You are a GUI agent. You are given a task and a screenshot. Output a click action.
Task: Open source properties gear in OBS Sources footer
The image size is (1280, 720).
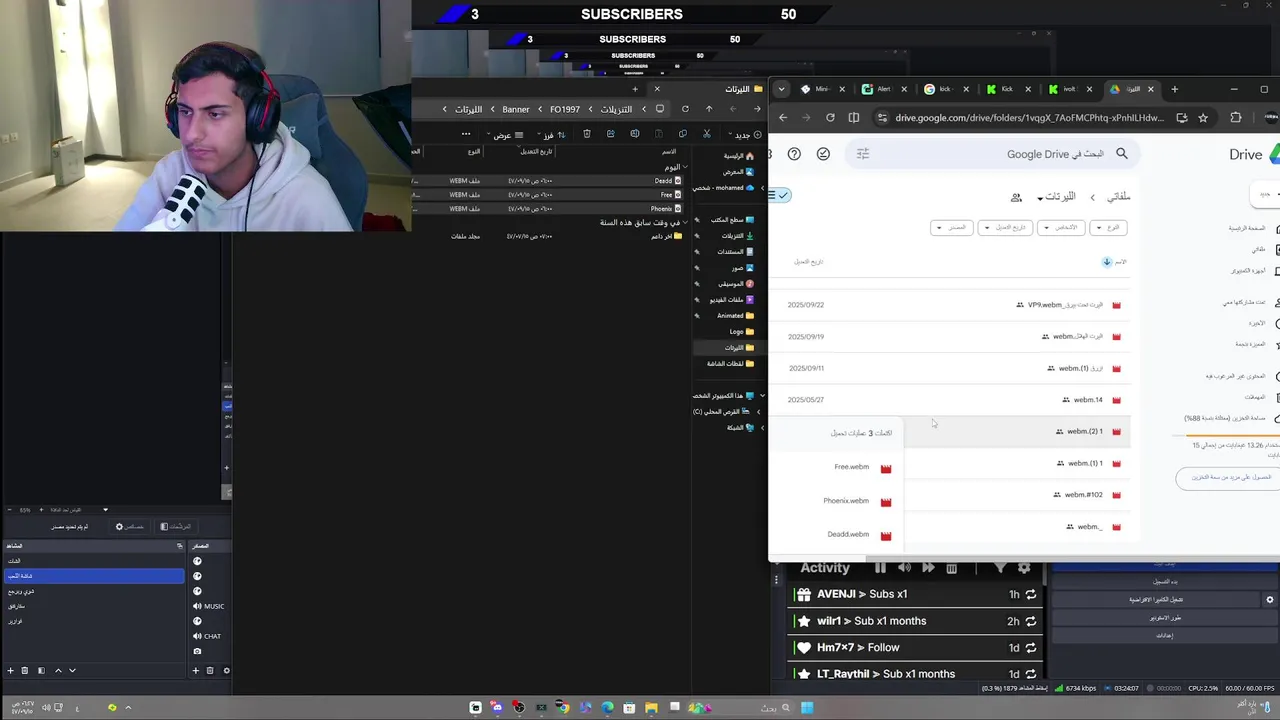(x=227, y=671)
